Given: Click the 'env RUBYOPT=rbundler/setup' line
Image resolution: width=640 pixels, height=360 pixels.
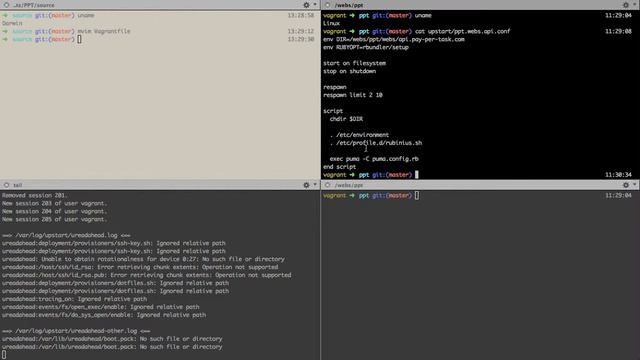Looking at the screenshot, I should [x=366, y=47].
